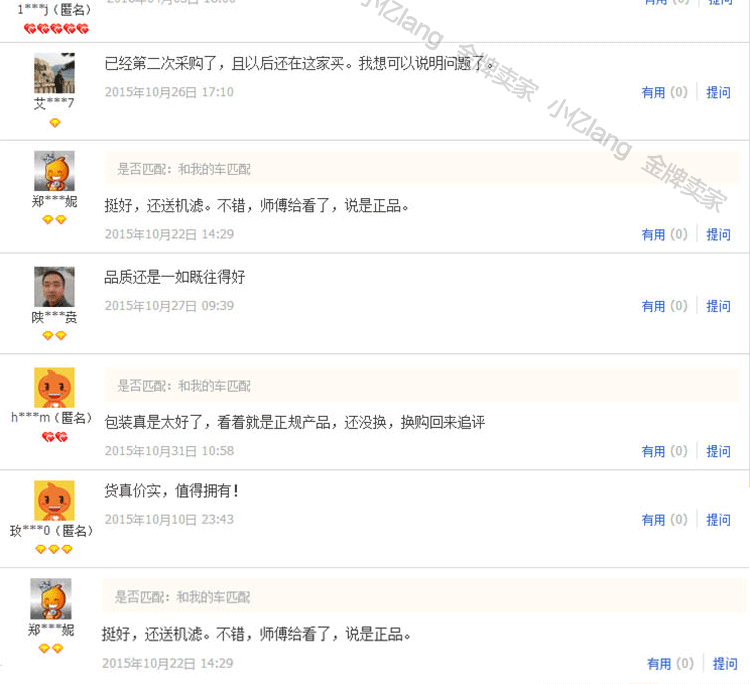This screenshot has width=750, height=684.
Task: Click the two yellow diamonds under 陕***贲
Action: [x=55, y=335]
